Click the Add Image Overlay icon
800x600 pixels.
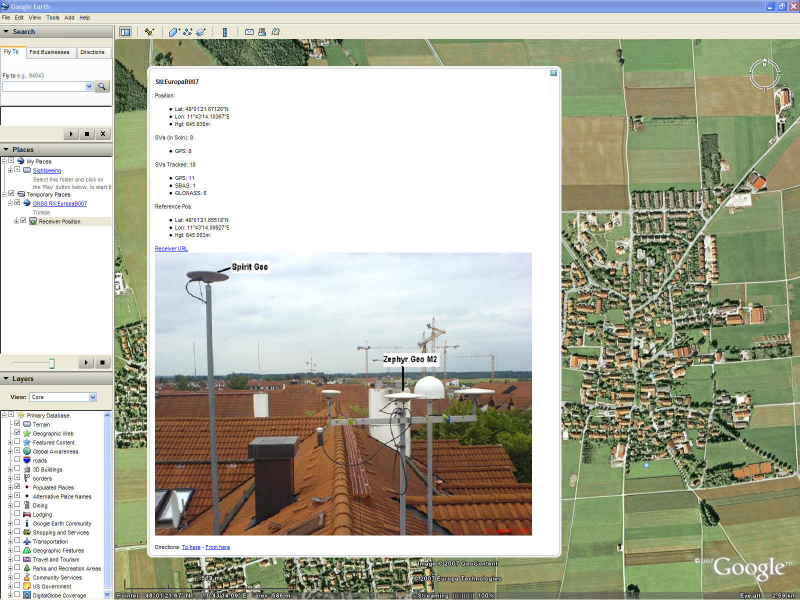click(x=201, y=31)
